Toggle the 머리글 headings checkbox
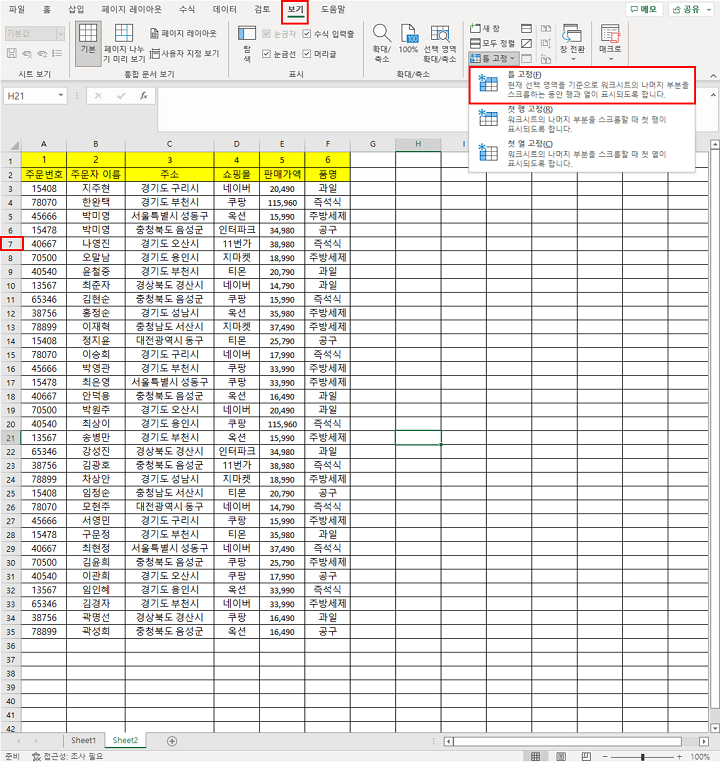The height and width of the screenshot is (762, 720). pos(307,53)
